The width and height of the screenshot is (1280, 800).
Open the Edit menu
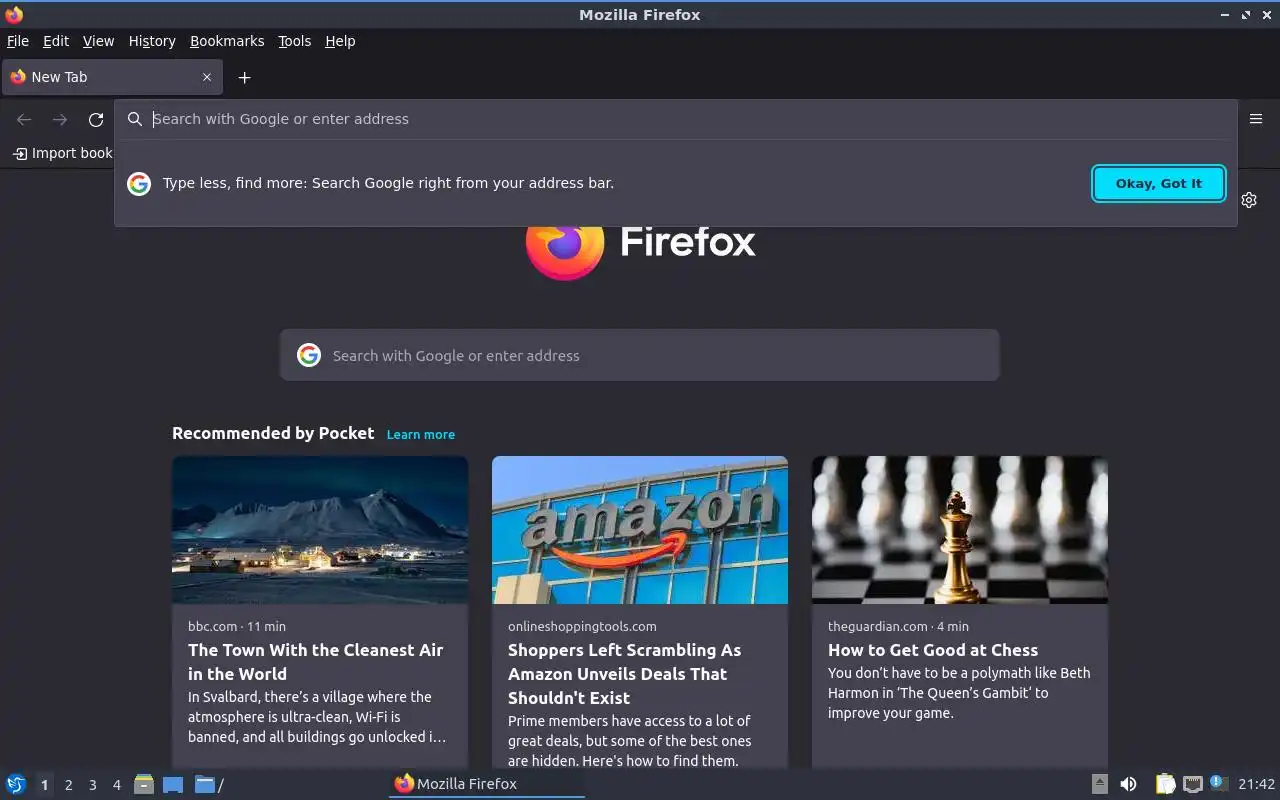click(x=55, y=41)
